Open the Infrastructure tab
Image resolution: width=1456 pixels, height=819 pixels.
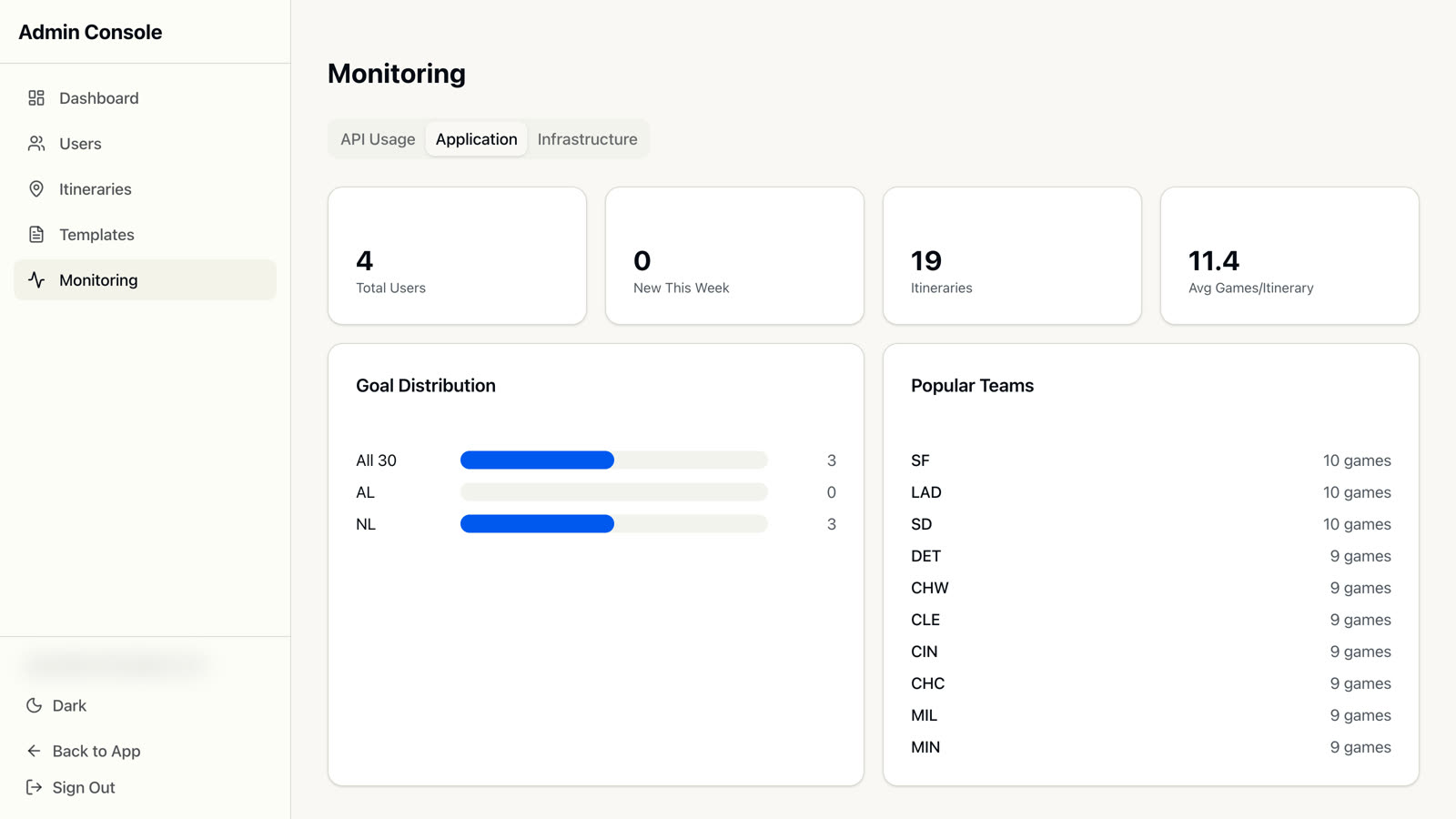pos(587,139)
